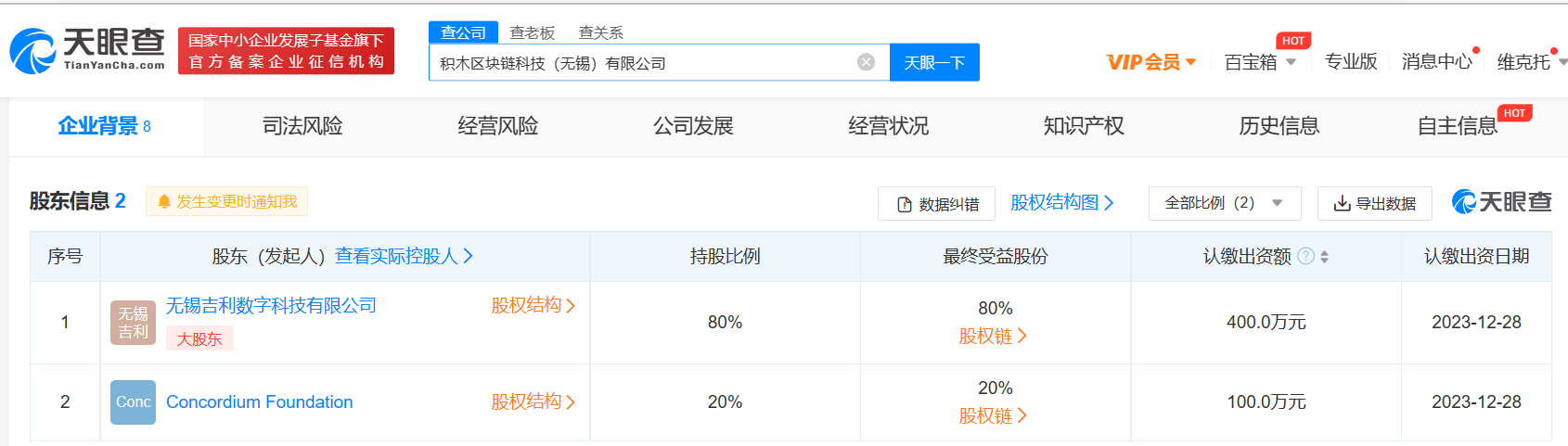
Task: Select the 查公司 search tab
Action: [x=463, y=32]
